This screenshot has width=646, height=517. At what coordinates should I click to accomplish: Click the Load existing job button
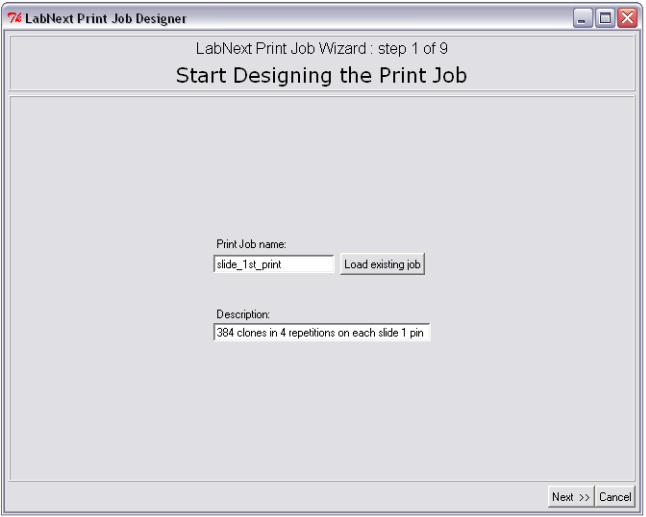(x=382, y=264)
